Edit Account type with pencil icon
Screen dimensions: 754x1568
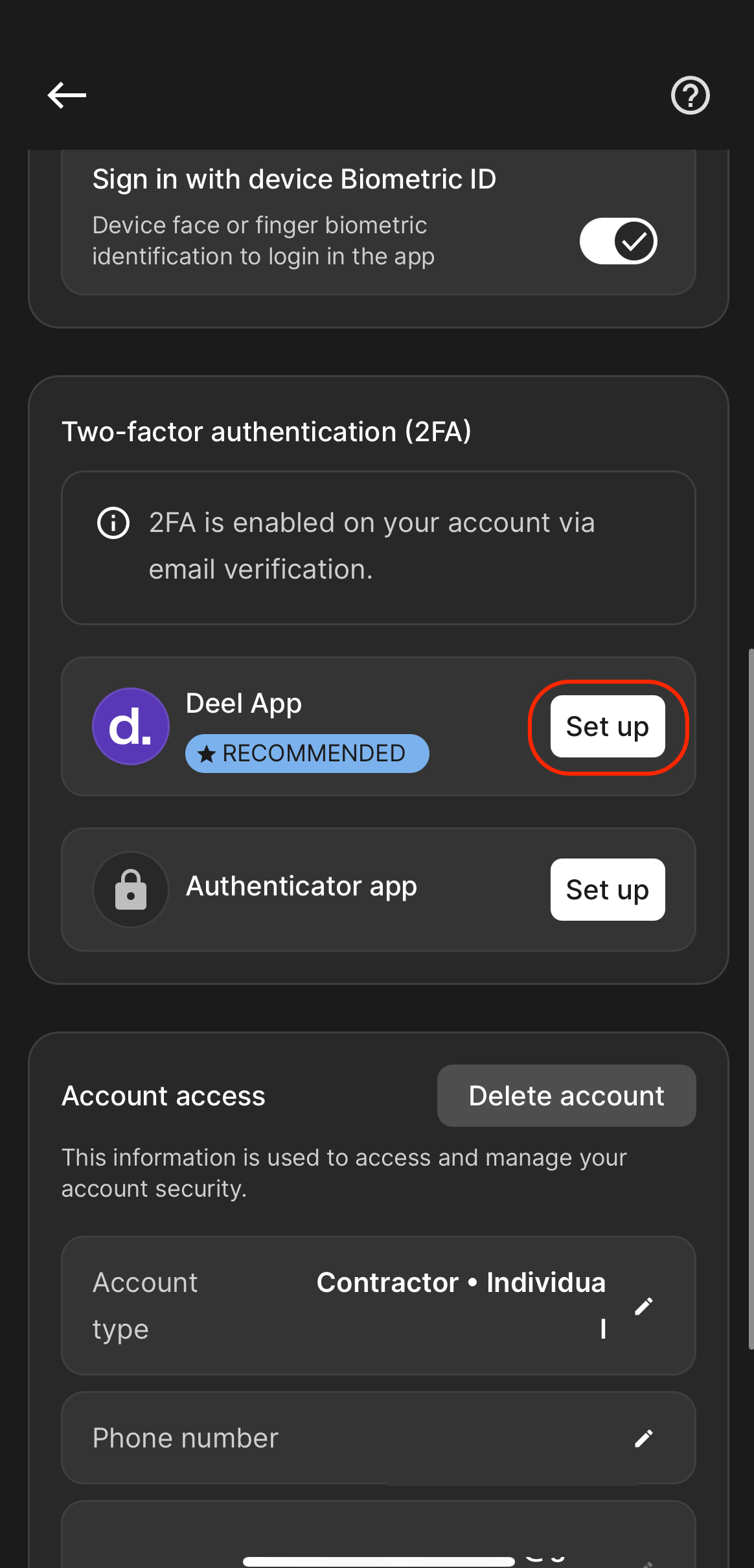[x=643, y=1306]
